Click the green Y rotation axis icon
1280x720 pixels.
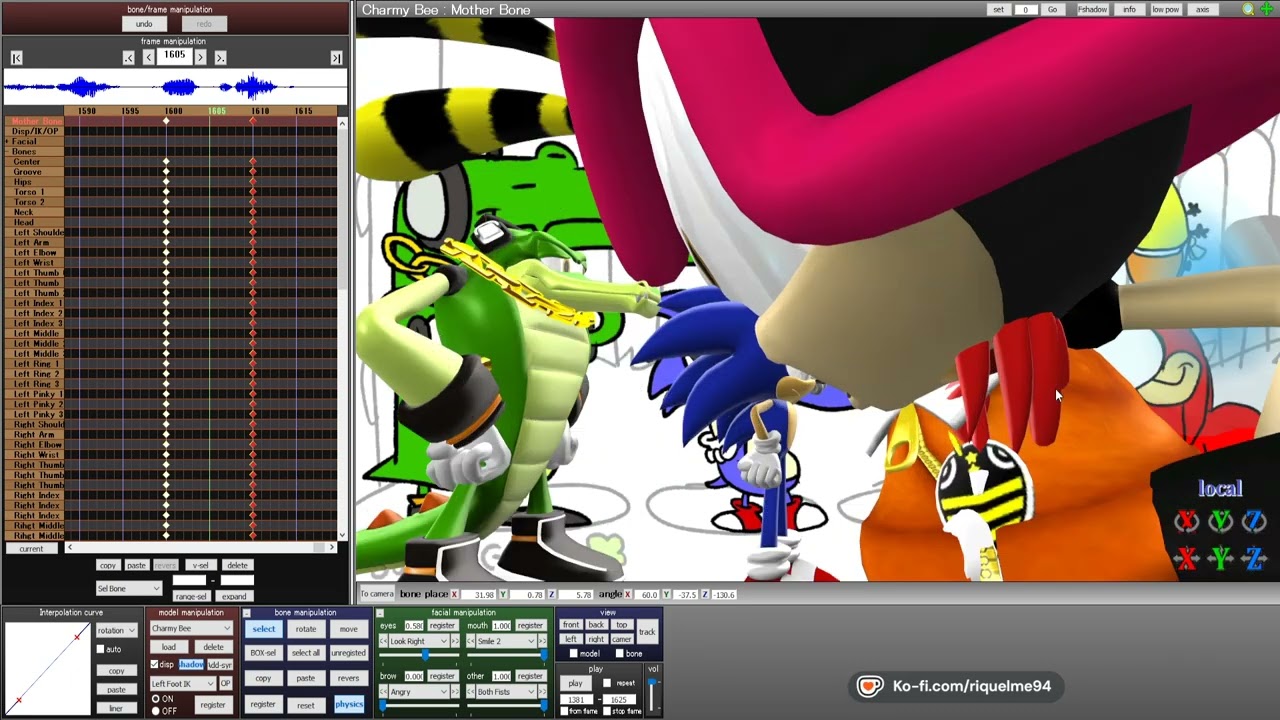click(1221, 521)
